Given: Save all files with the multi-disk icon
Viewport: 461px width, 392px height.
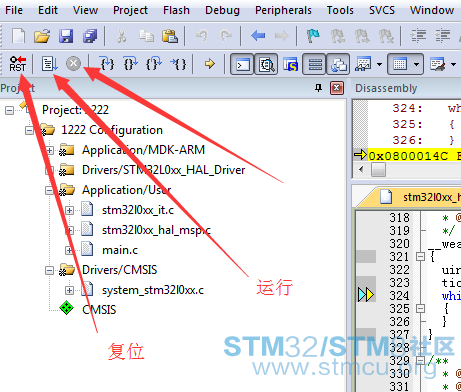Looking at the screenshot, I should tap(90, 36).
